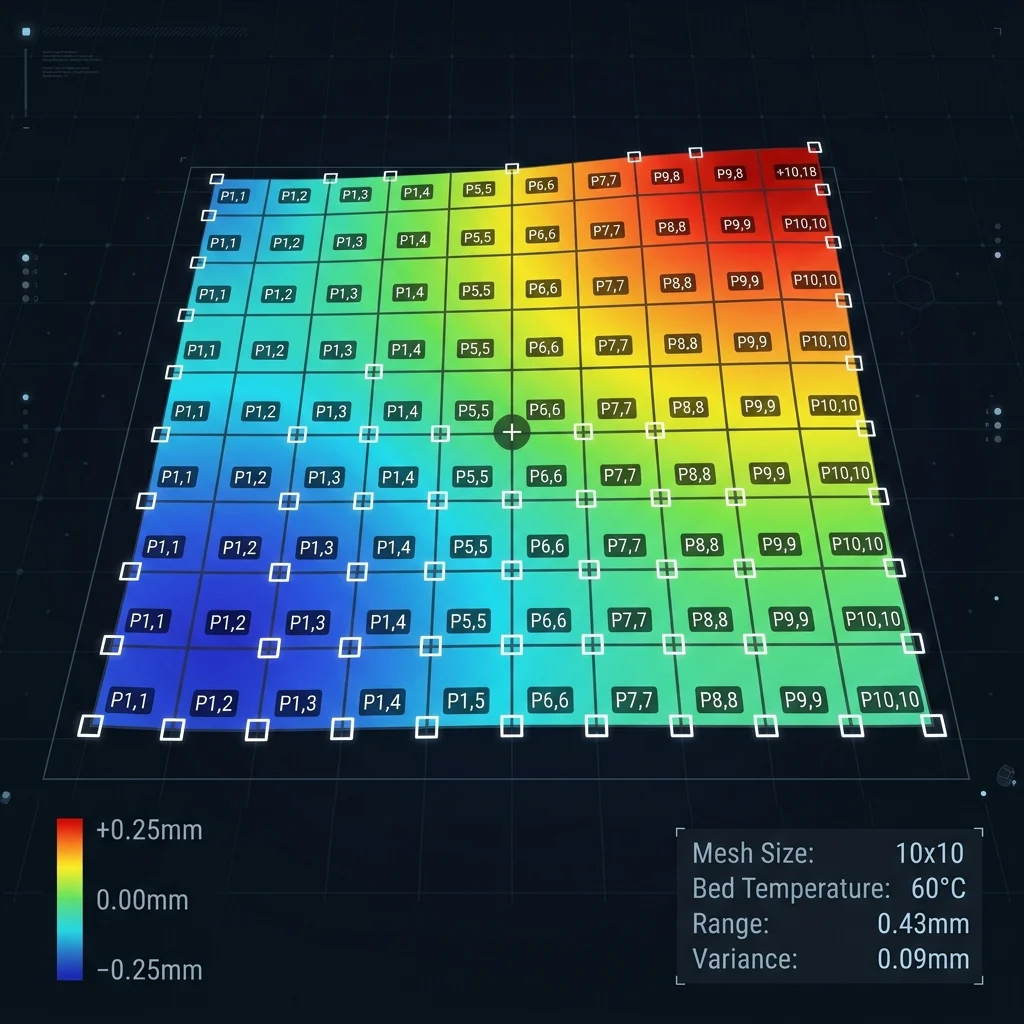
Task: Click the center crosshair marker on the mesh
Action: [512, 432]
